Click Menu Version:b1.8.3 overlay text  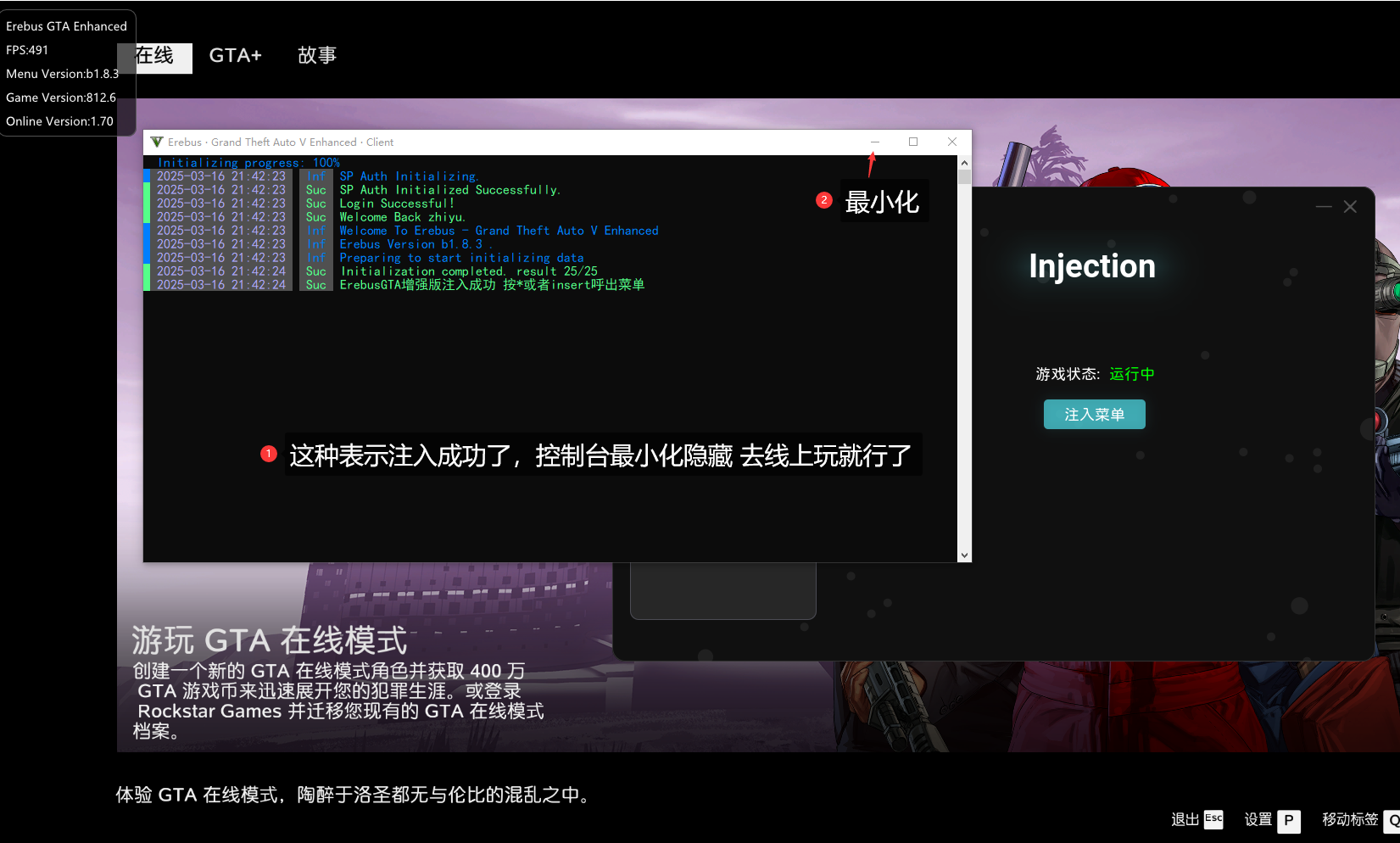click(62, 74)
